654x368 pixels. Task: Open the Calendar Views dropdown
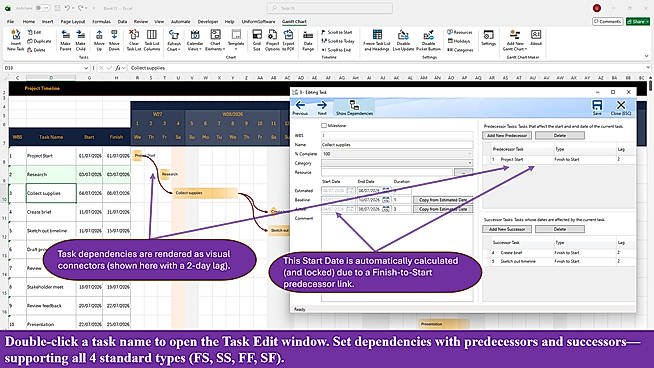tap(195, 40)
